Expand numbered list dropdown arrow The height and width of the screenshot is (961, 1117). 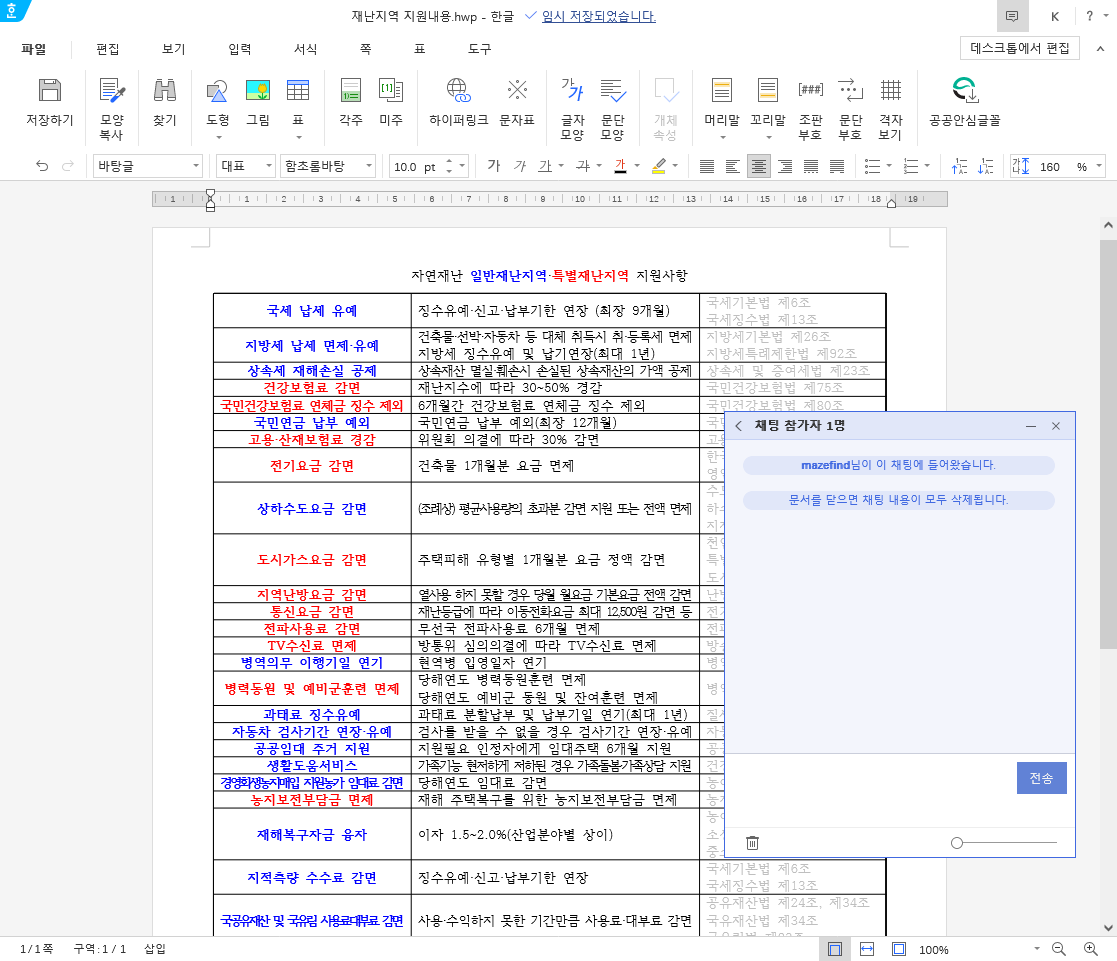point(927,166)
